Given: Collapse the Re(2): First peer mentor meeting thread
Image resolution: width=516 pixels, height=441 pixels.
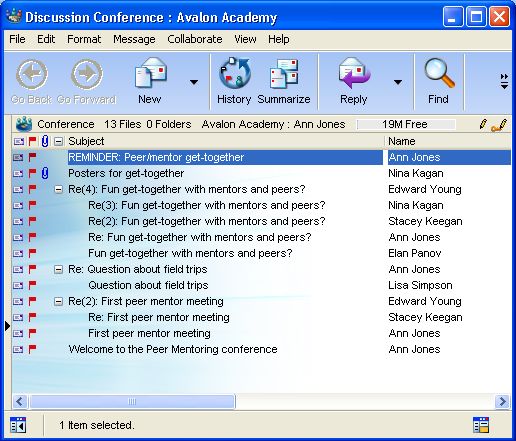Looking at the screenshot, I should point(58,301).
